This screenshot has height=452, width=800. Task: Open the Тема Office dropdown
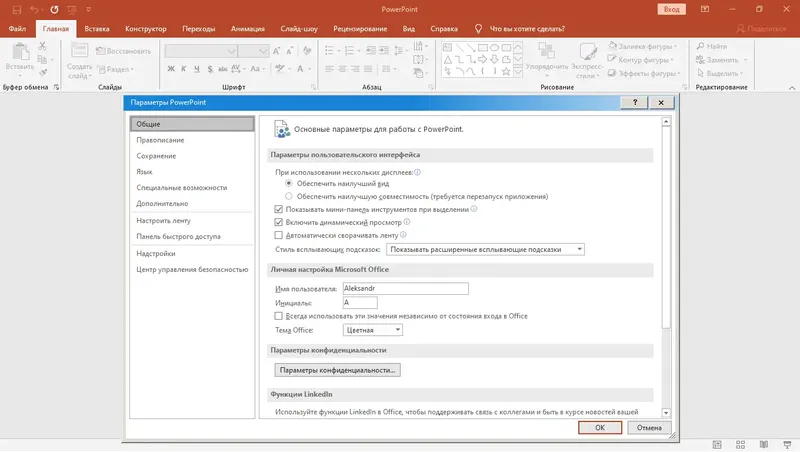click(x=373, y=330)
